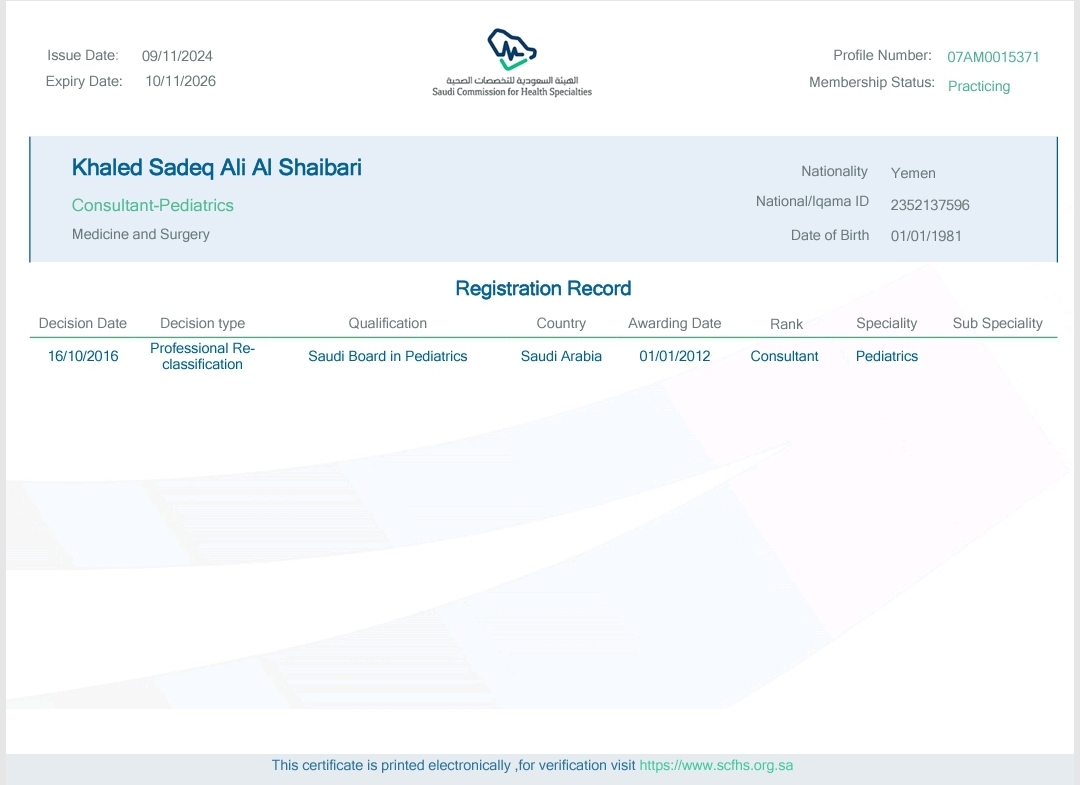This screenshot has height=785, width=1080.
Task: Click the Iqama ID number 2352137596
Action: pos(930,205)
